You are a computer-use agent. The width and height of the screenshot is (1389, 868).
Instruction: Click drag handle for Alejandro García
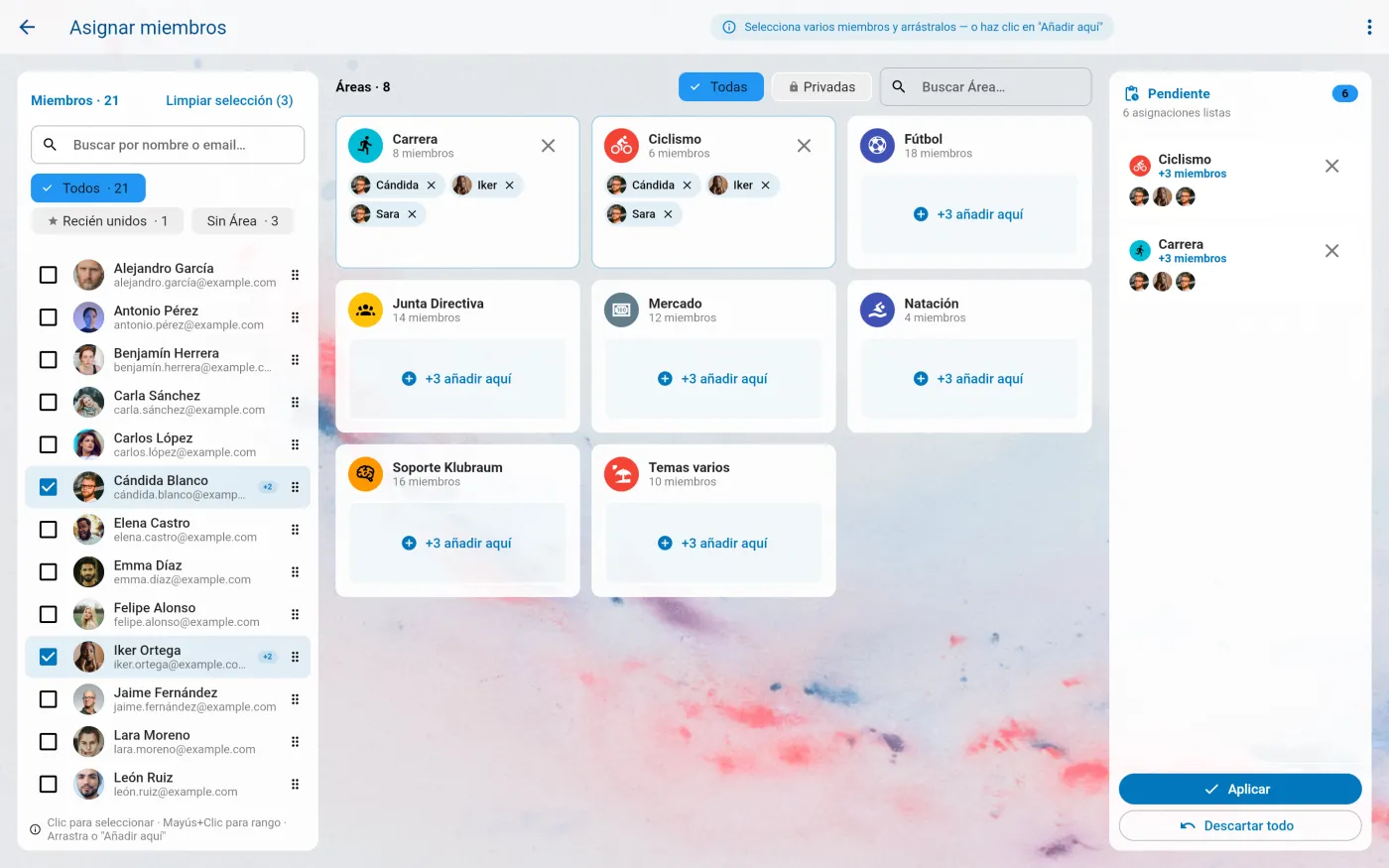[x=295, y=275]
